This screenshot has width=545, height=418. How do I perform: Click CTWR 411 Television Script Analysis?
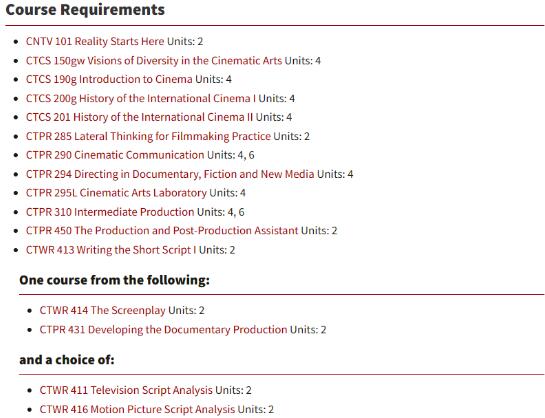126,390
